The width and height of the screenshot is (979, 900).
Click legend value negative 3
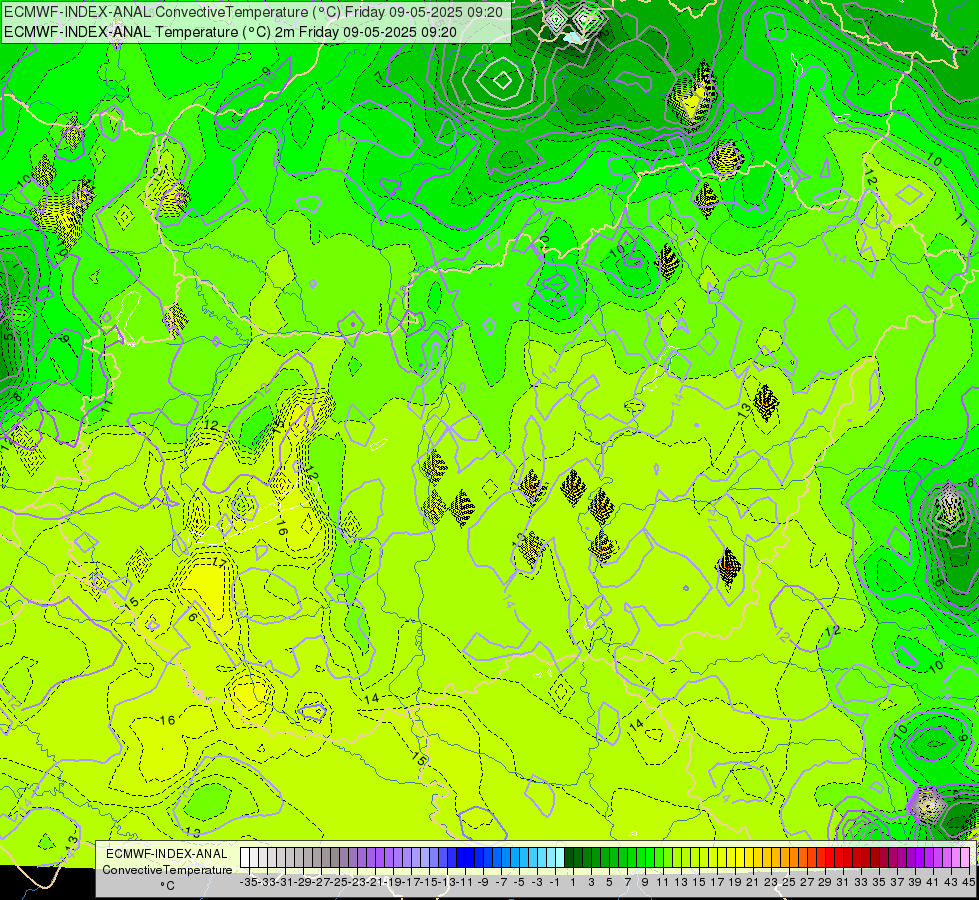coord(538,882)
